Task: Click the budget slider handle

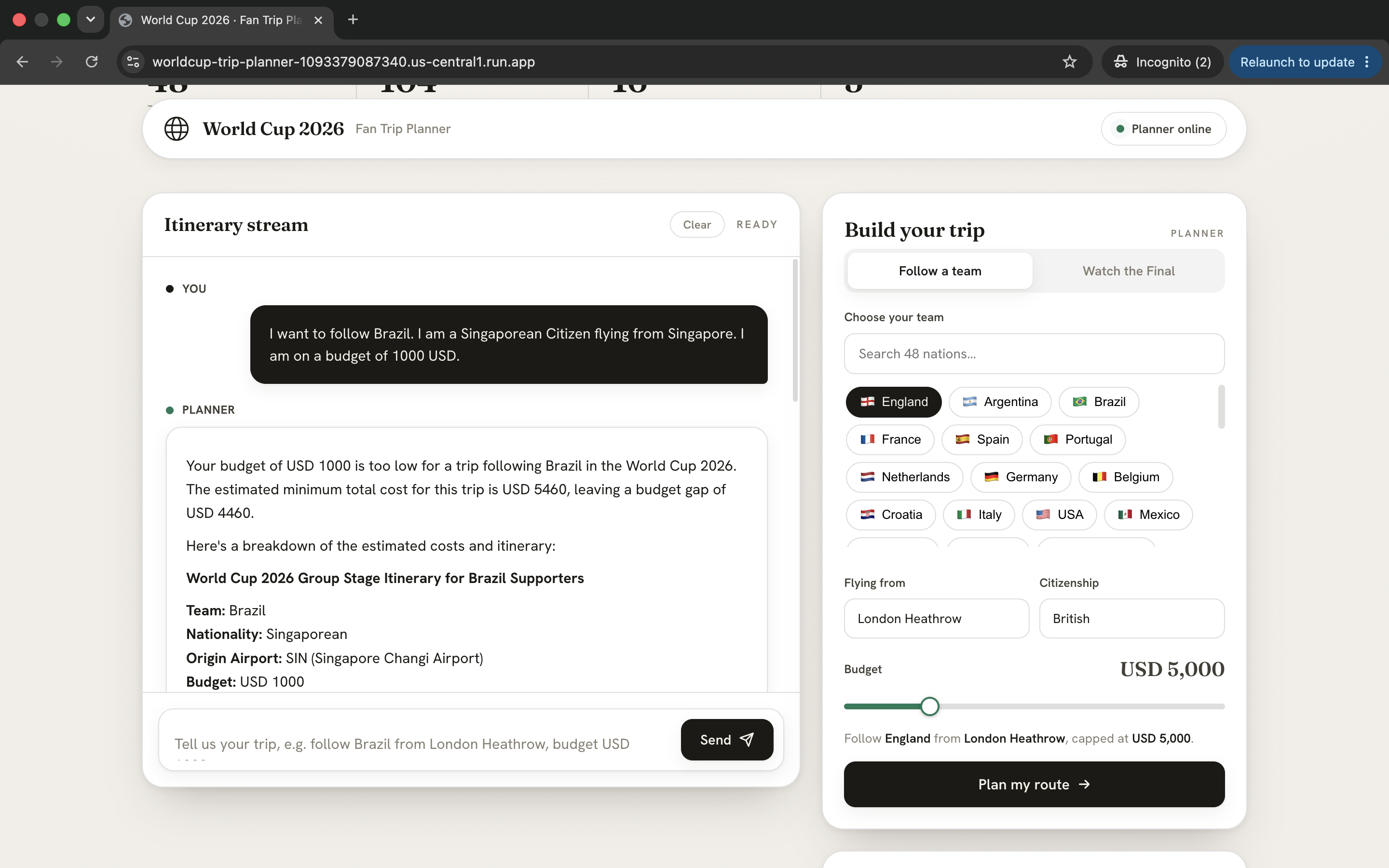Action: coord(930,706)
